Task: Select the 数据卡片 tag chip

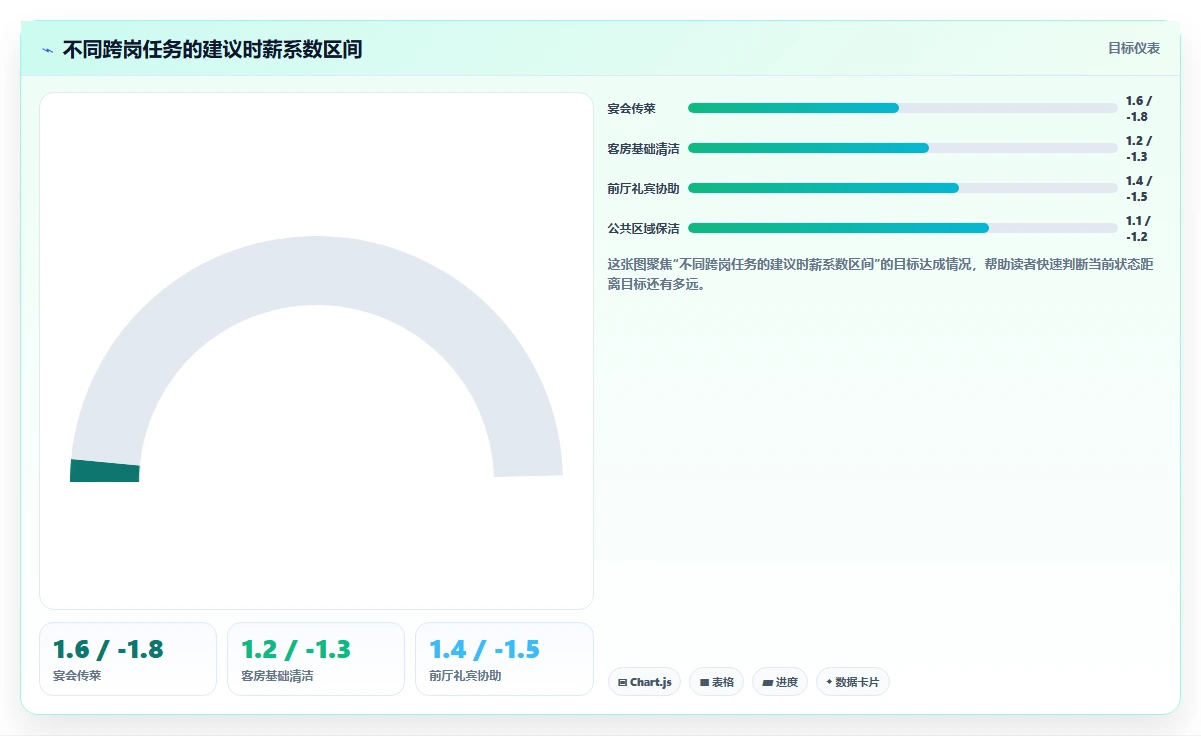Action: coord(852,682)
